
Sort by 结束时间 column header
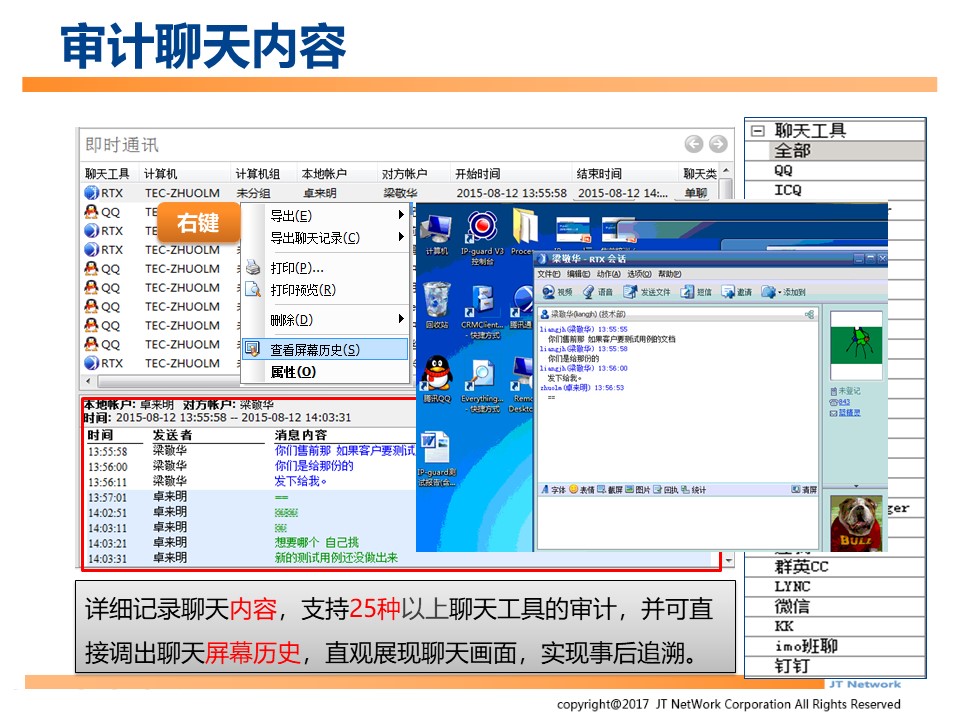[x=626, y=173]
